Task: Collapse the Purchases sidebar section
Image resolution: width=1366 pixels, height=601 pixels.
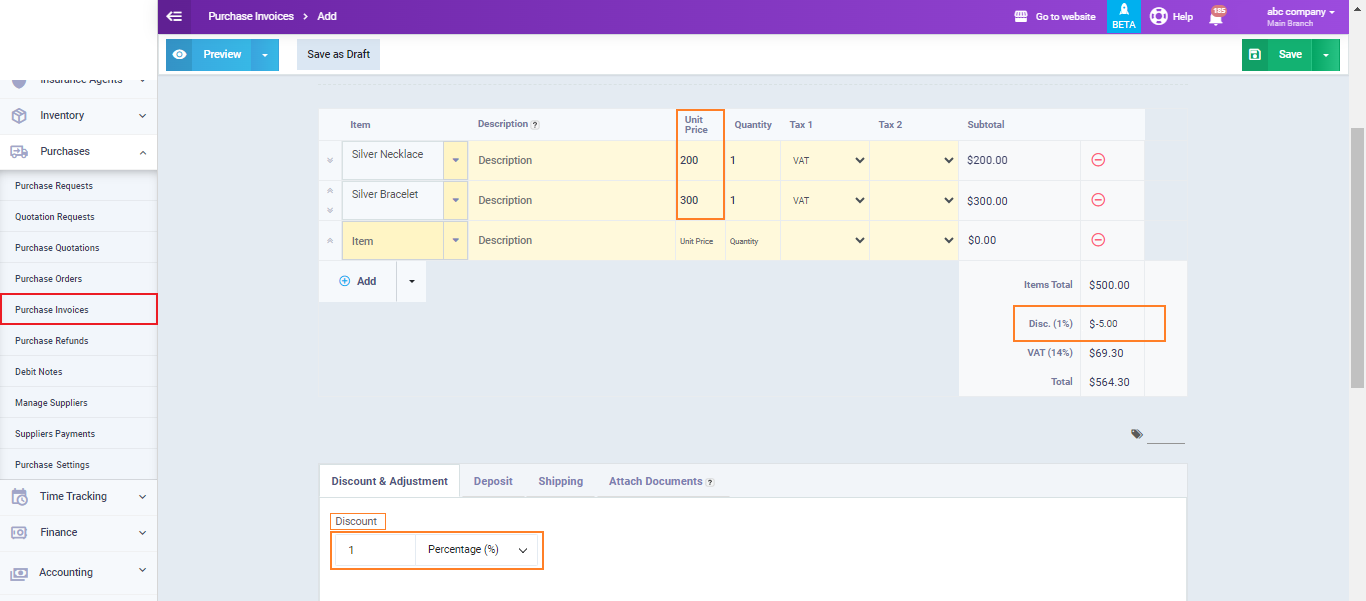Action: tap(78, 152)
